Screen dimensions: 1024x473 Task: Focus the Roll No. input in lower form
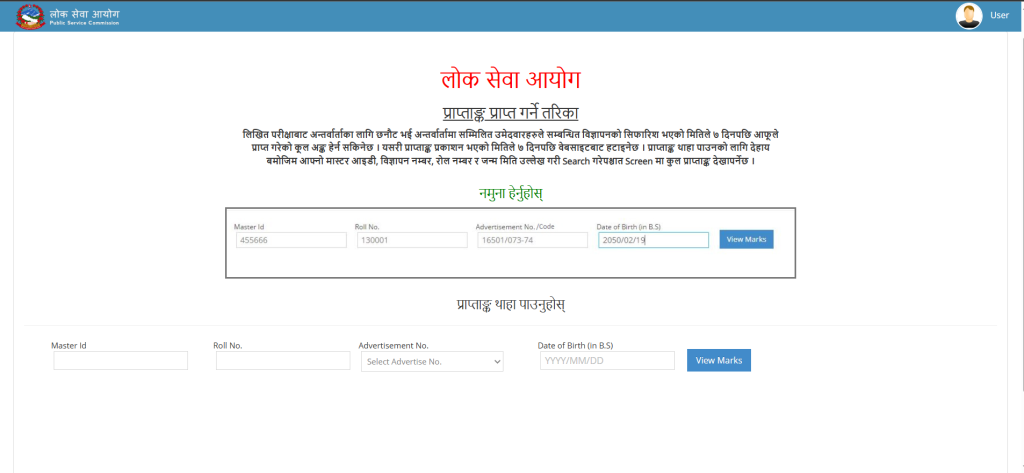(x=283, y=361)
